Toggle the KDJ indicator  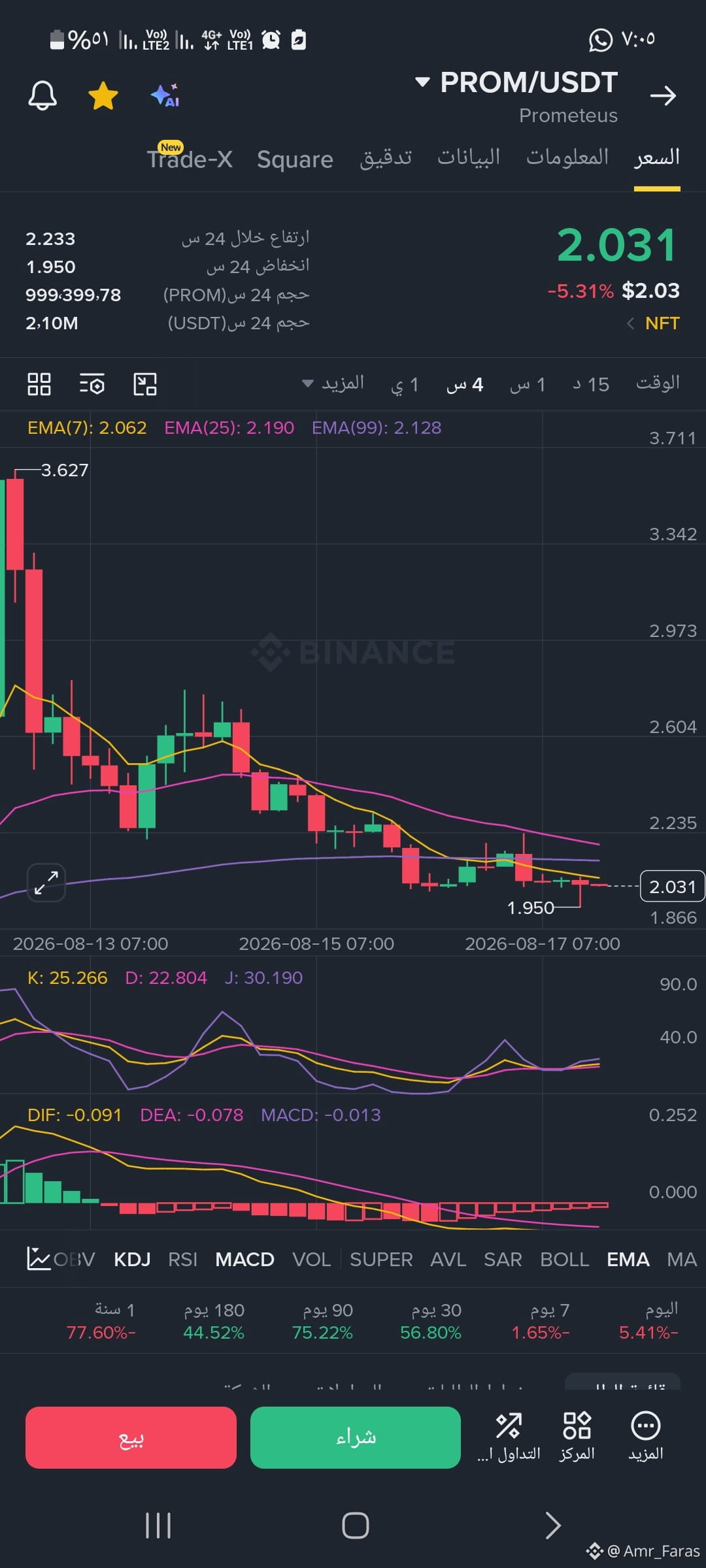tap(132, 1259)
